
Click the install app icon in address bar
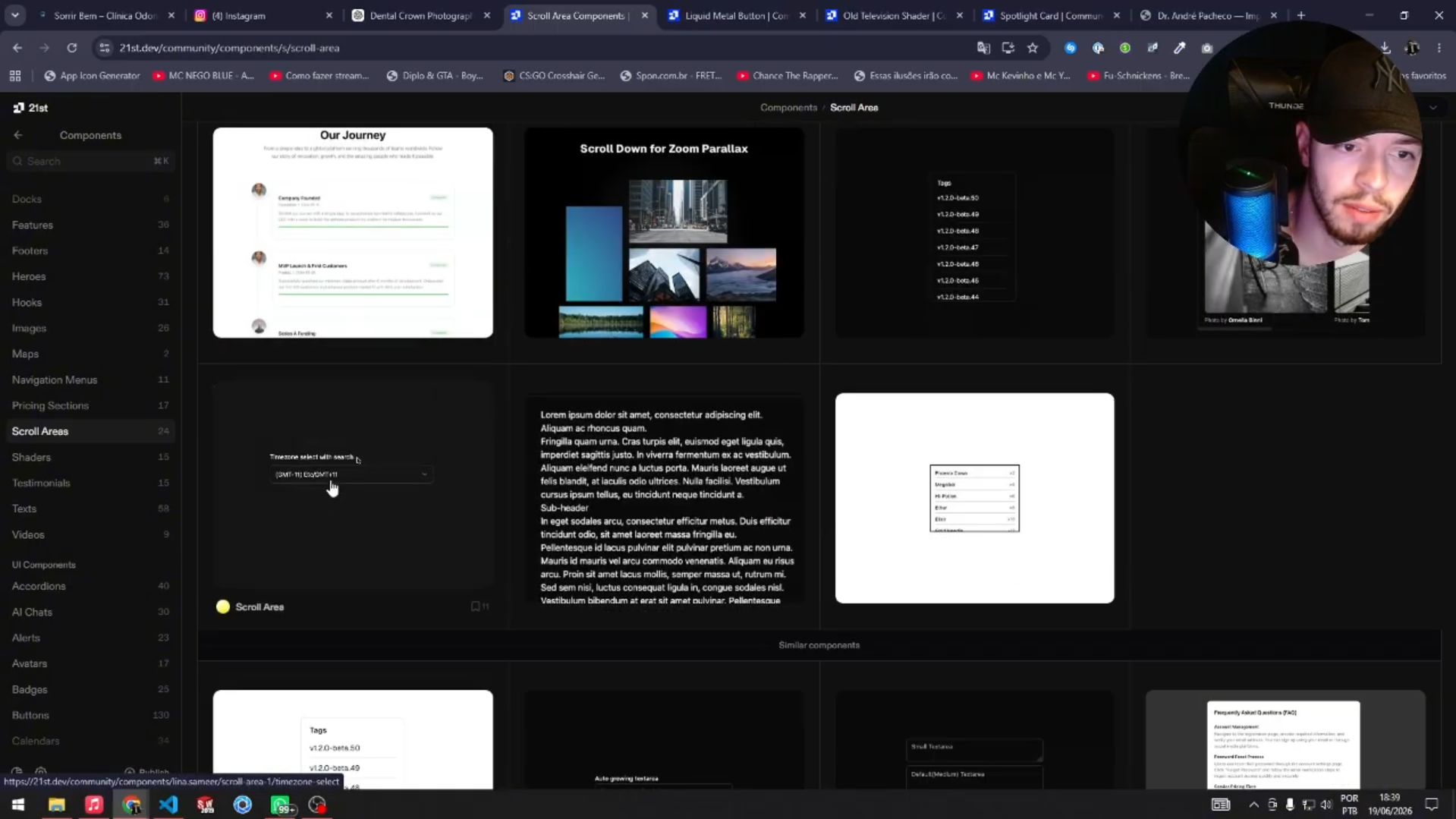tap(1008, 48)
